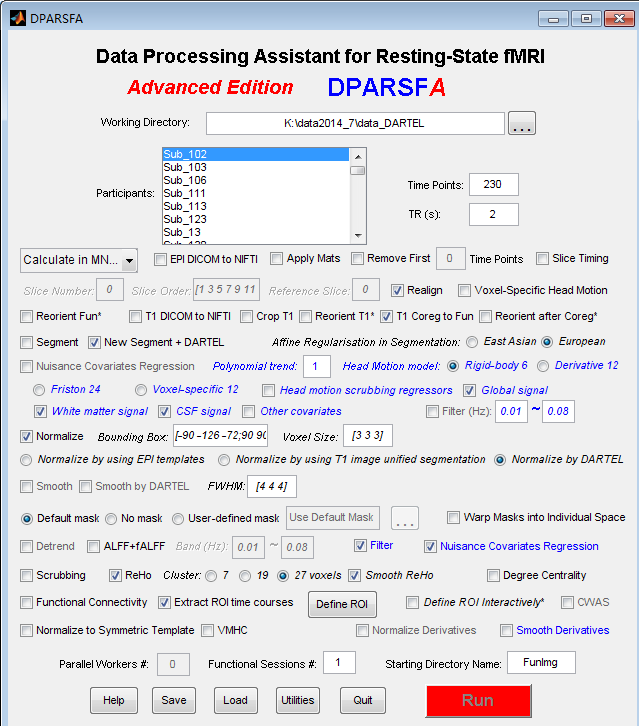Uncheck CSF signal checkbox
Viewport: 639px width, 726px height.
164,411
